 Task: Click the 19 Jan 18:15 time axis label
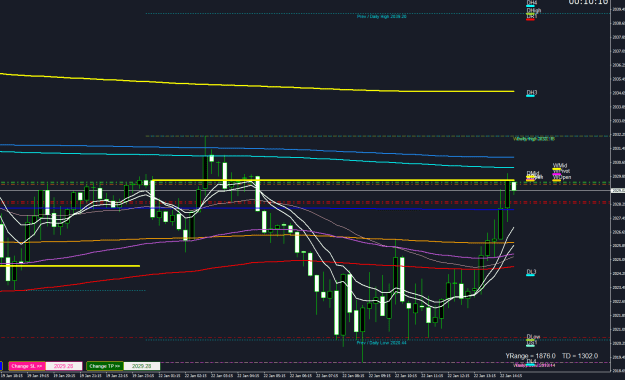(12, 376)
